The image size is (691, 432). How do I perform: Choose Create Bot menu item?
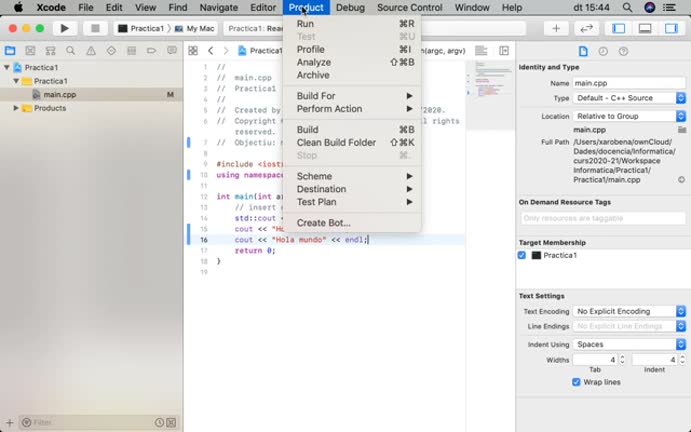[352, 223]
